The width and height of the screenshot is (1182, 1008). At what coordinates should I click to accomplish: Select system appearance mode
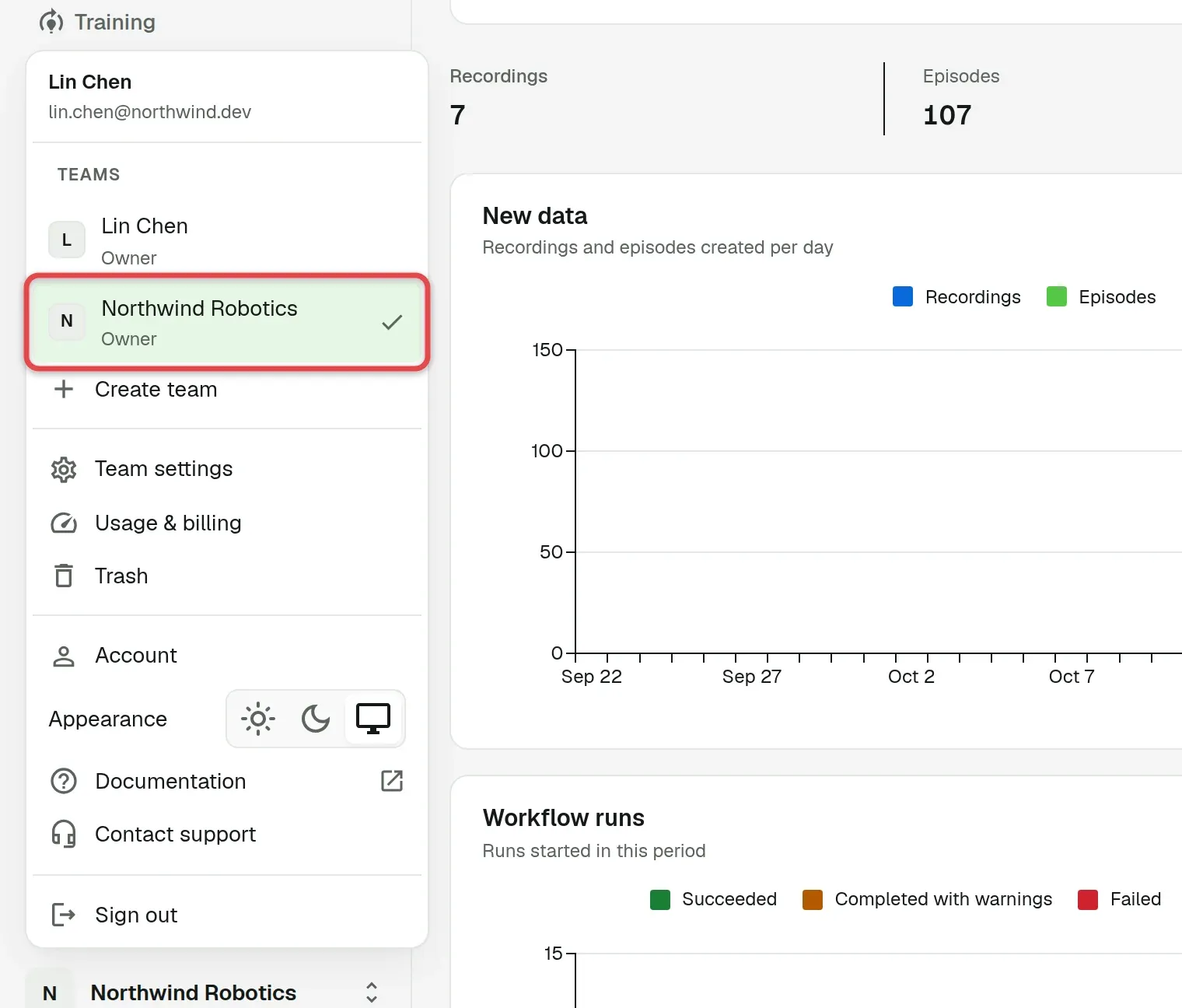point(373,719)
